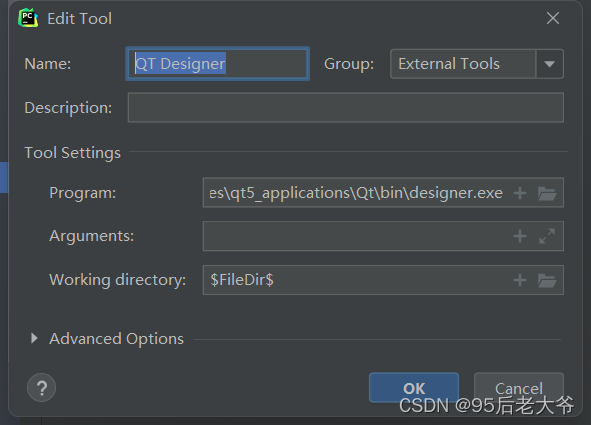Click inside the Arguments input field
Screen dimensions: 591x425
point(356,236)
